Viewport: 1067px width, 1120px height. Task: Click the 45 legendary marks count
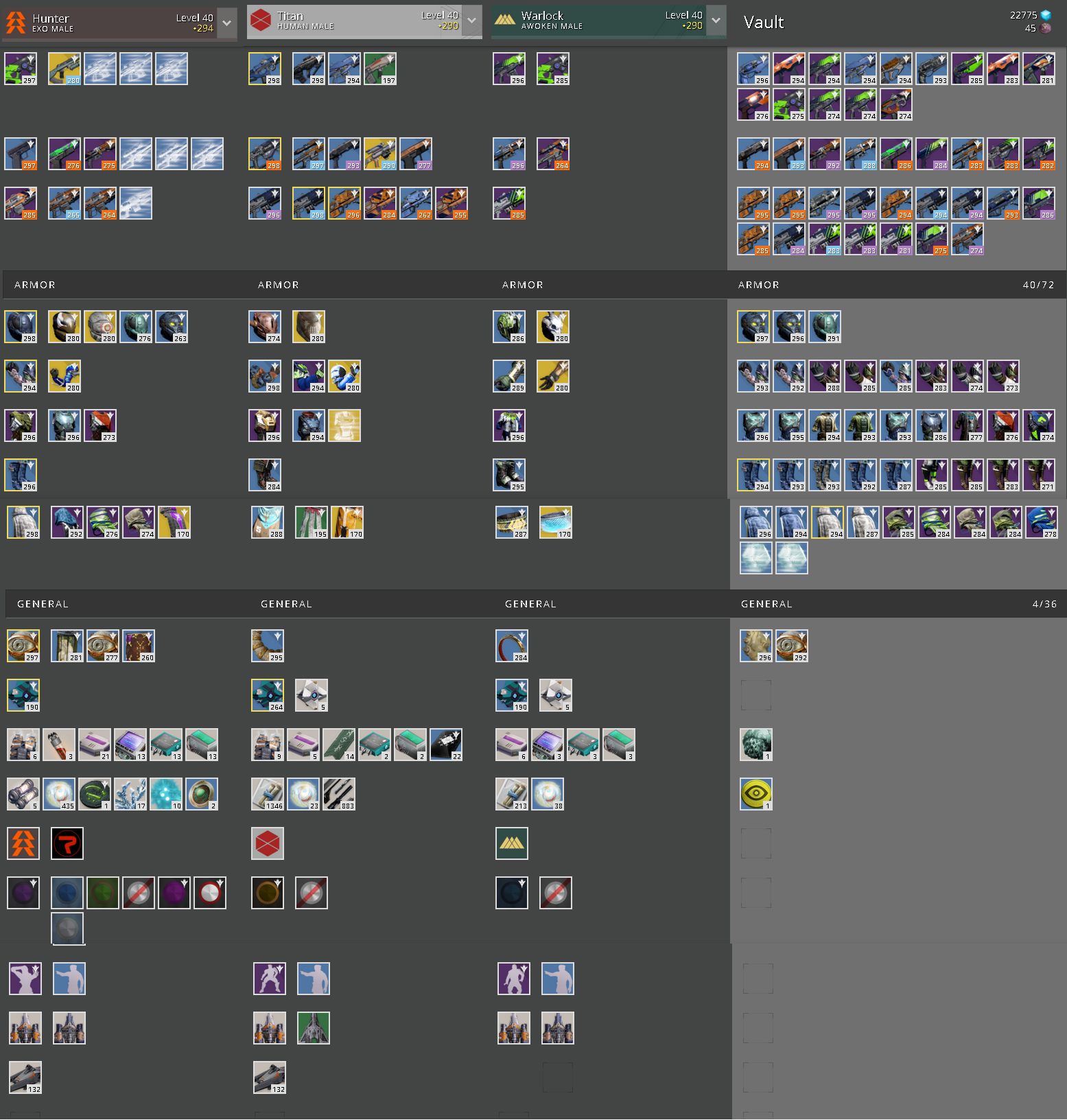[x=1030, y=28]
